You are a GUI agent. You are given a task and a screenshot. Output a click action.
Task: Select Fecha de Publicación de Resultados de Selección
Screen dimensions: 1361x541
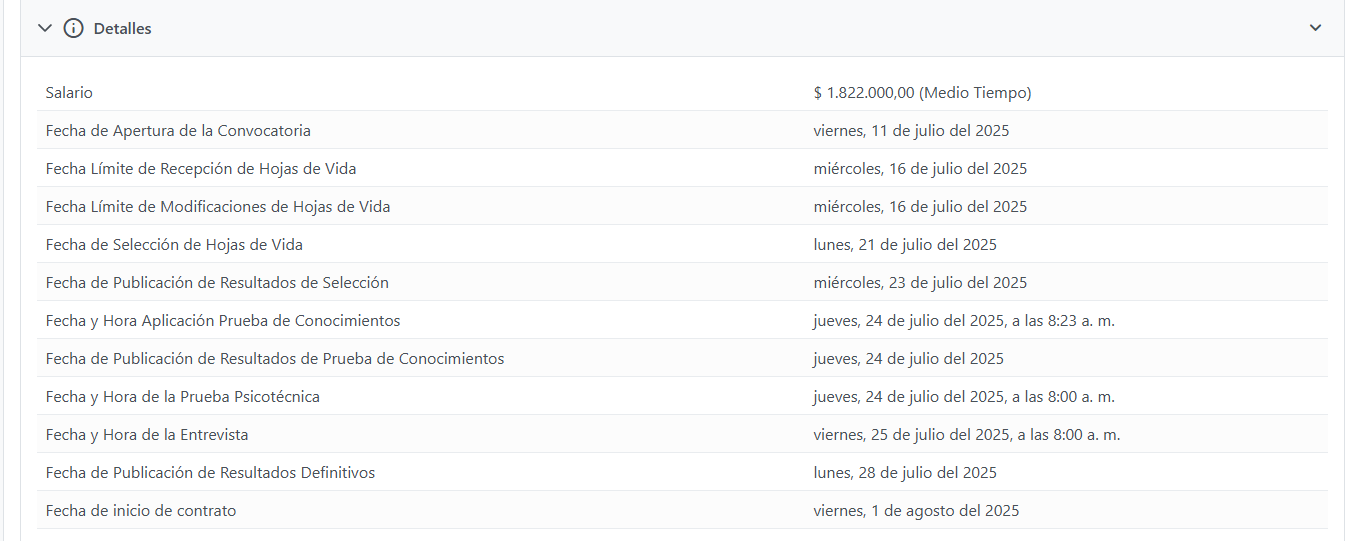217,283
